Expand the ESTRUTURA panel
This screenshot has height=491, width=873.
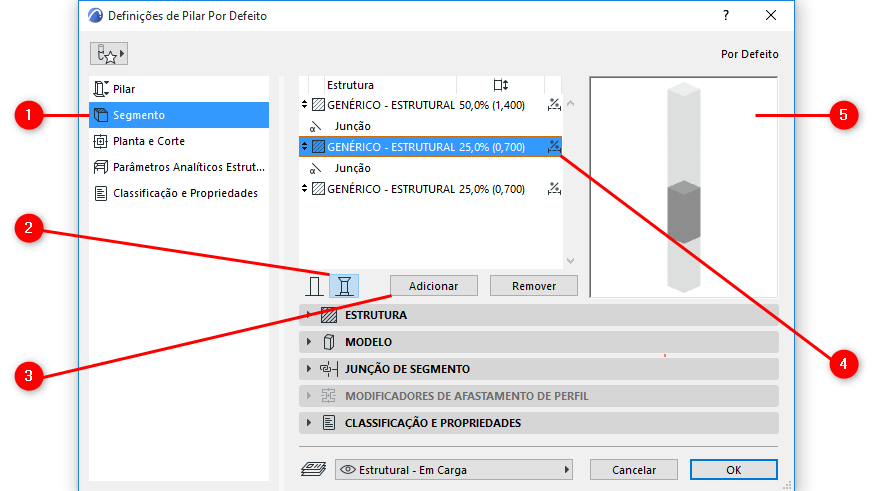coord(538,315)
